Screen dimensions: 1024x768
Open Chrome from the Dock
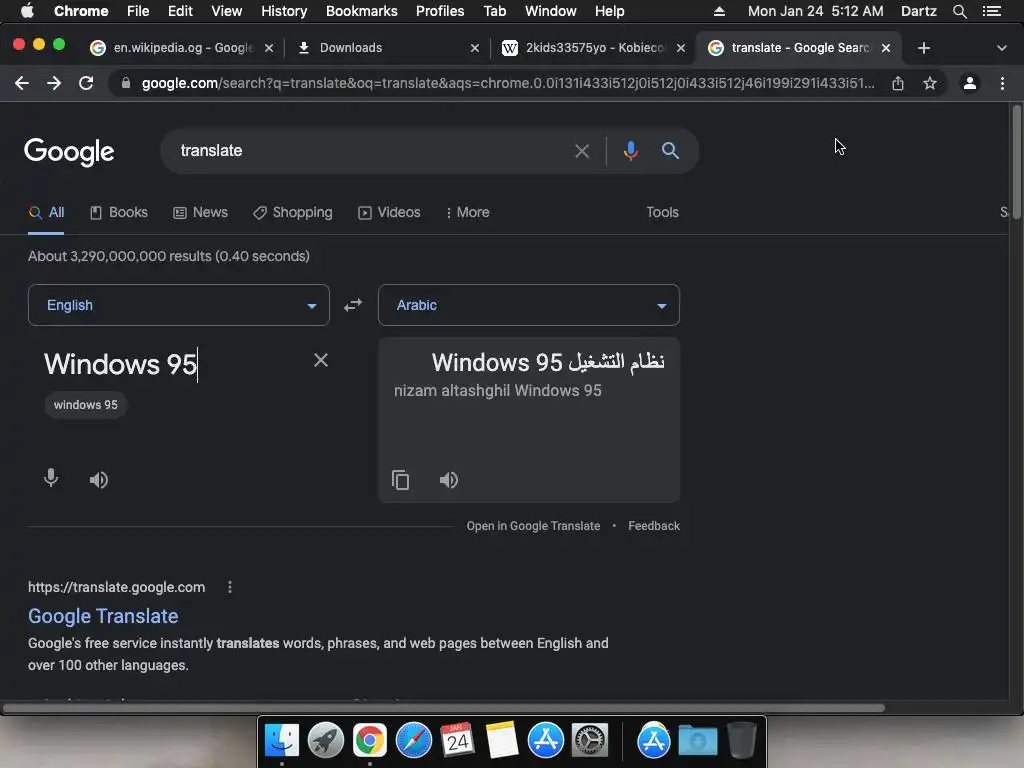click(370, 741)
